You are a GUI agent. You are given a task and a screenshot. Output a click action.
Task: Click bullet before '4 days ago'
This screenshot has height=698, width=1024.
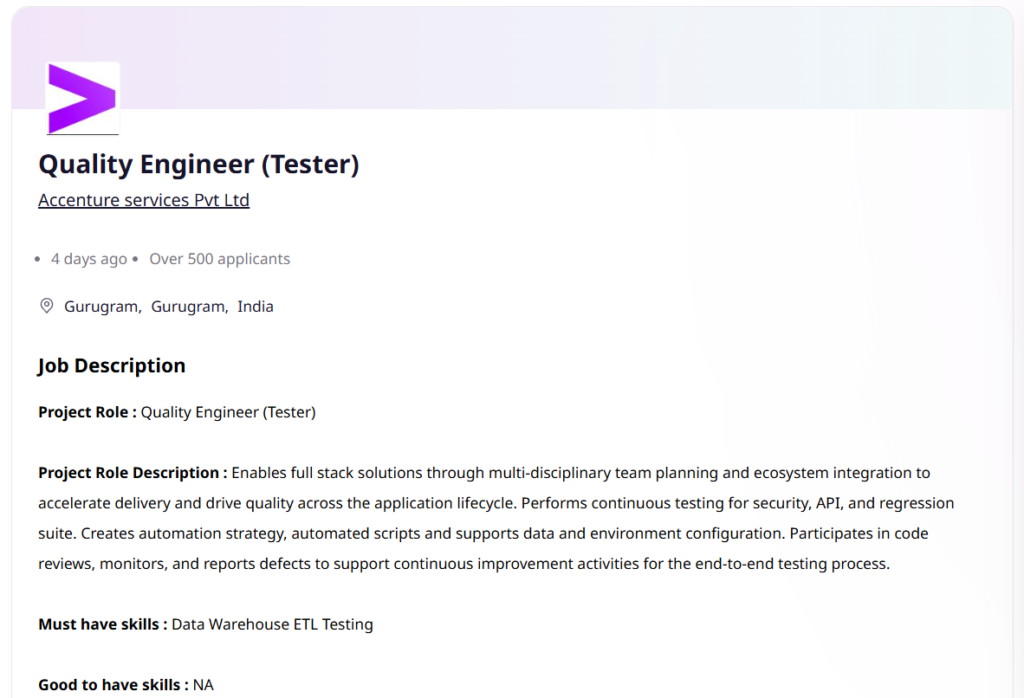click(x=37, y=259)
